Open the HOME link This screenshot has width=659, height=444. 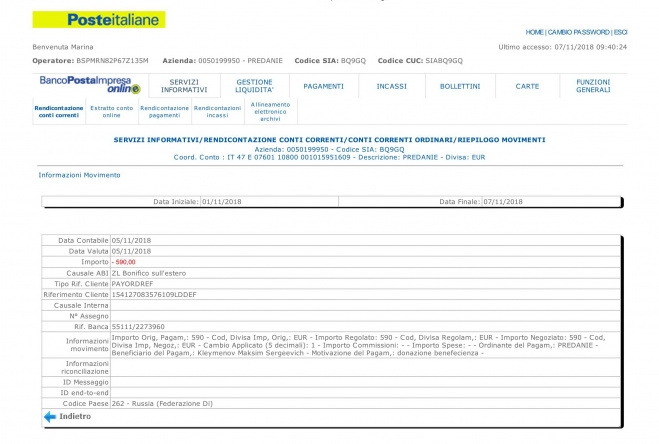pyautogui.click(x=535, y=32)
